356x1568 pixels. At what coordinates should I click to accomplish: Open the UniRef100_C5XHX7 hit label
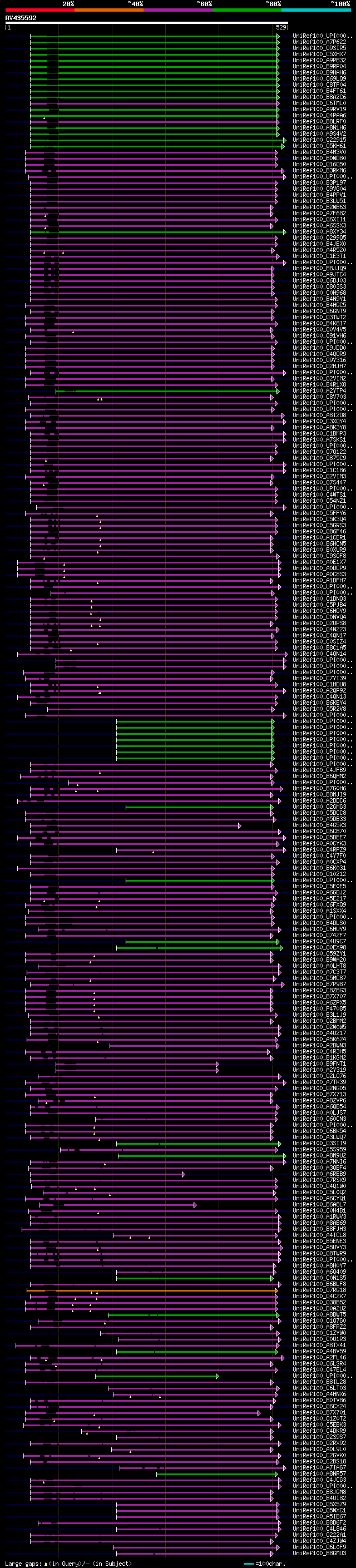319,54
